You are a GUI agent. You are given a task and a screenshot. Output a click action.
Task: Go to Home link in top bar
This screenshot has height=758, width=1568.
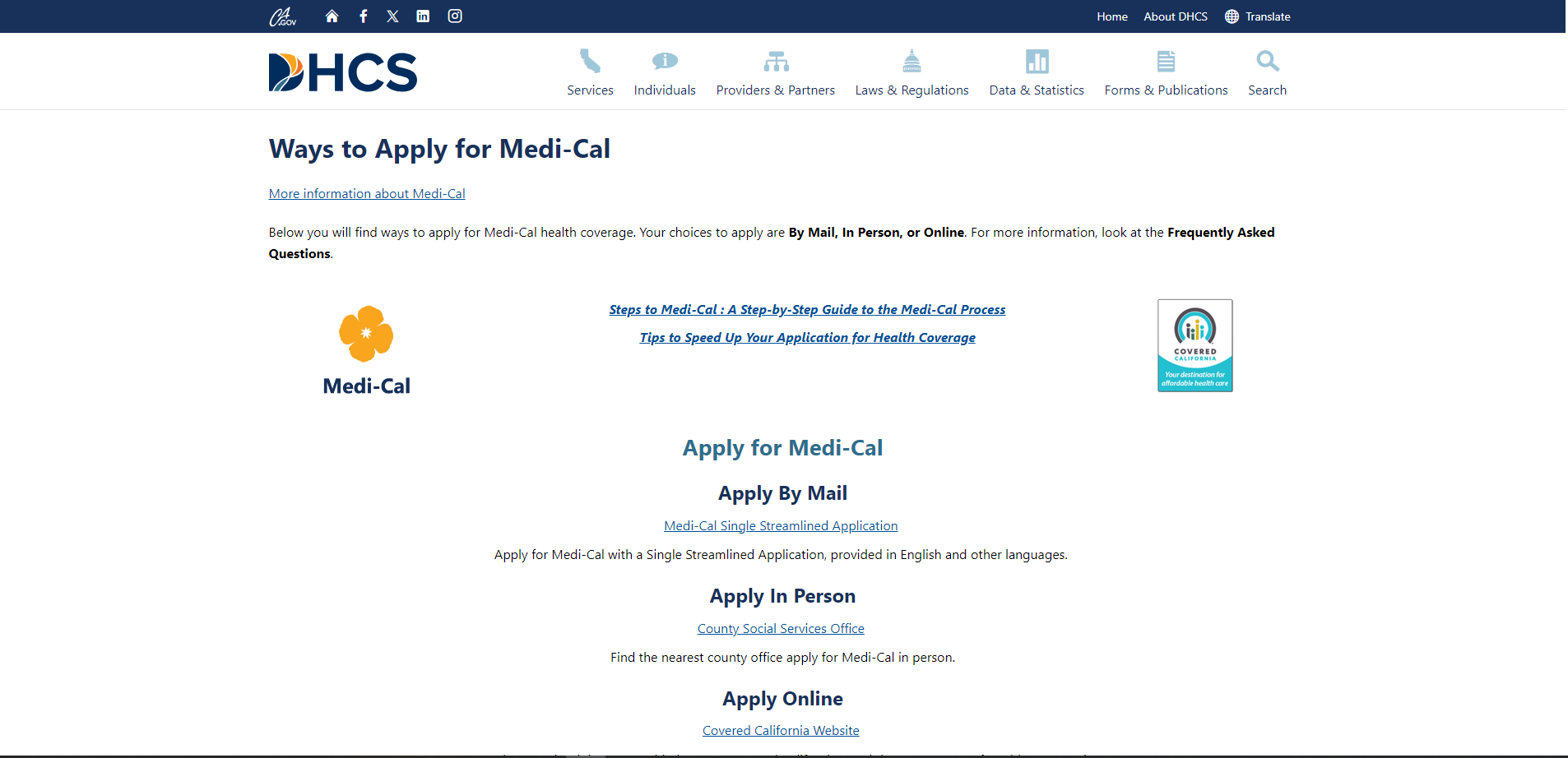pyautogui.click(x=1112, y=16)
